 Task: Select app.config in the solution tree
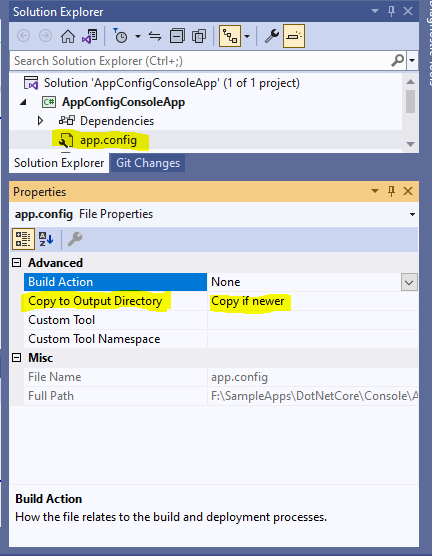pos(108,140)
